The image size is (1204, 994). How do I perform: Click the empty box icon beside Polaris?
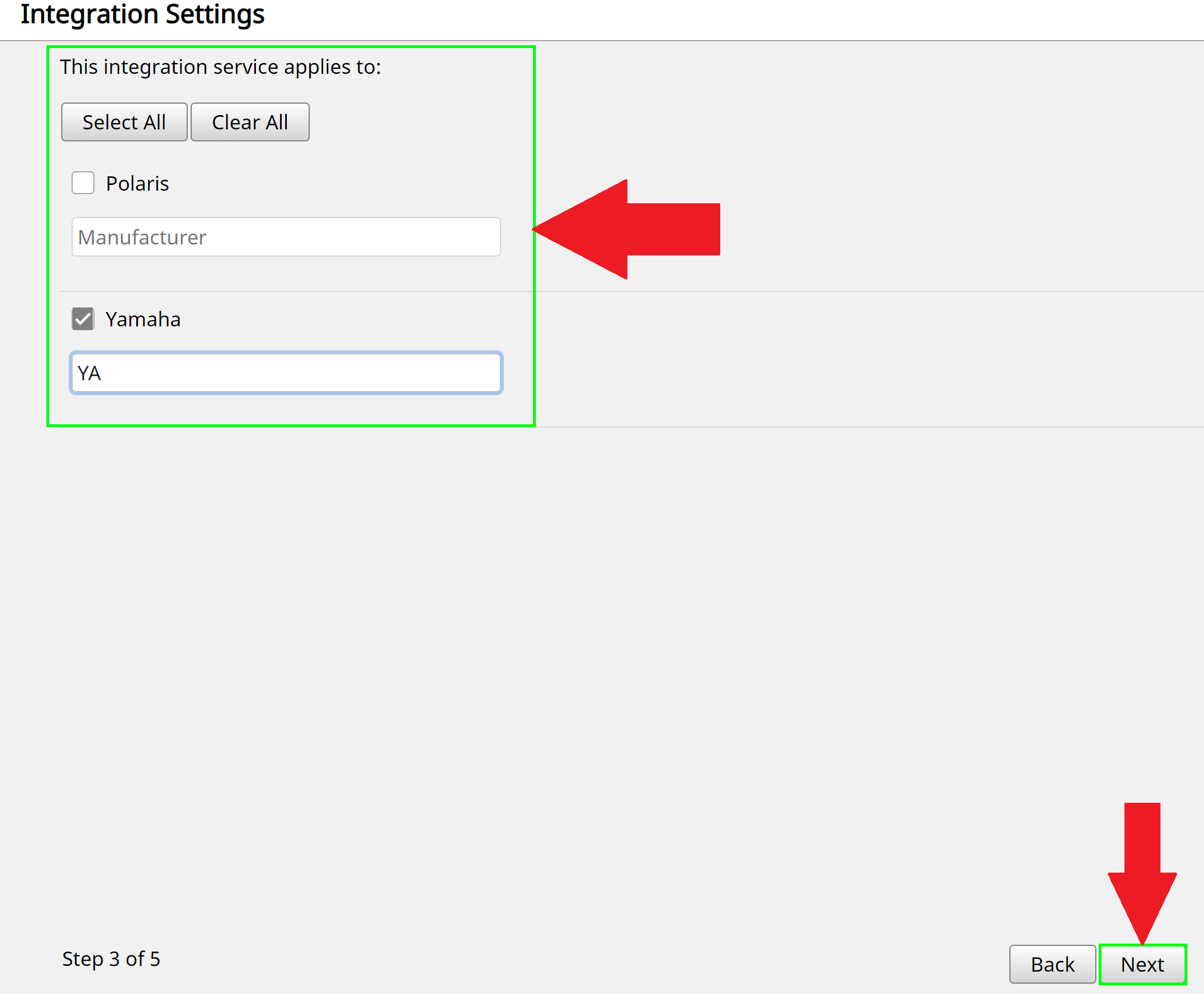[x=83, y=183]
